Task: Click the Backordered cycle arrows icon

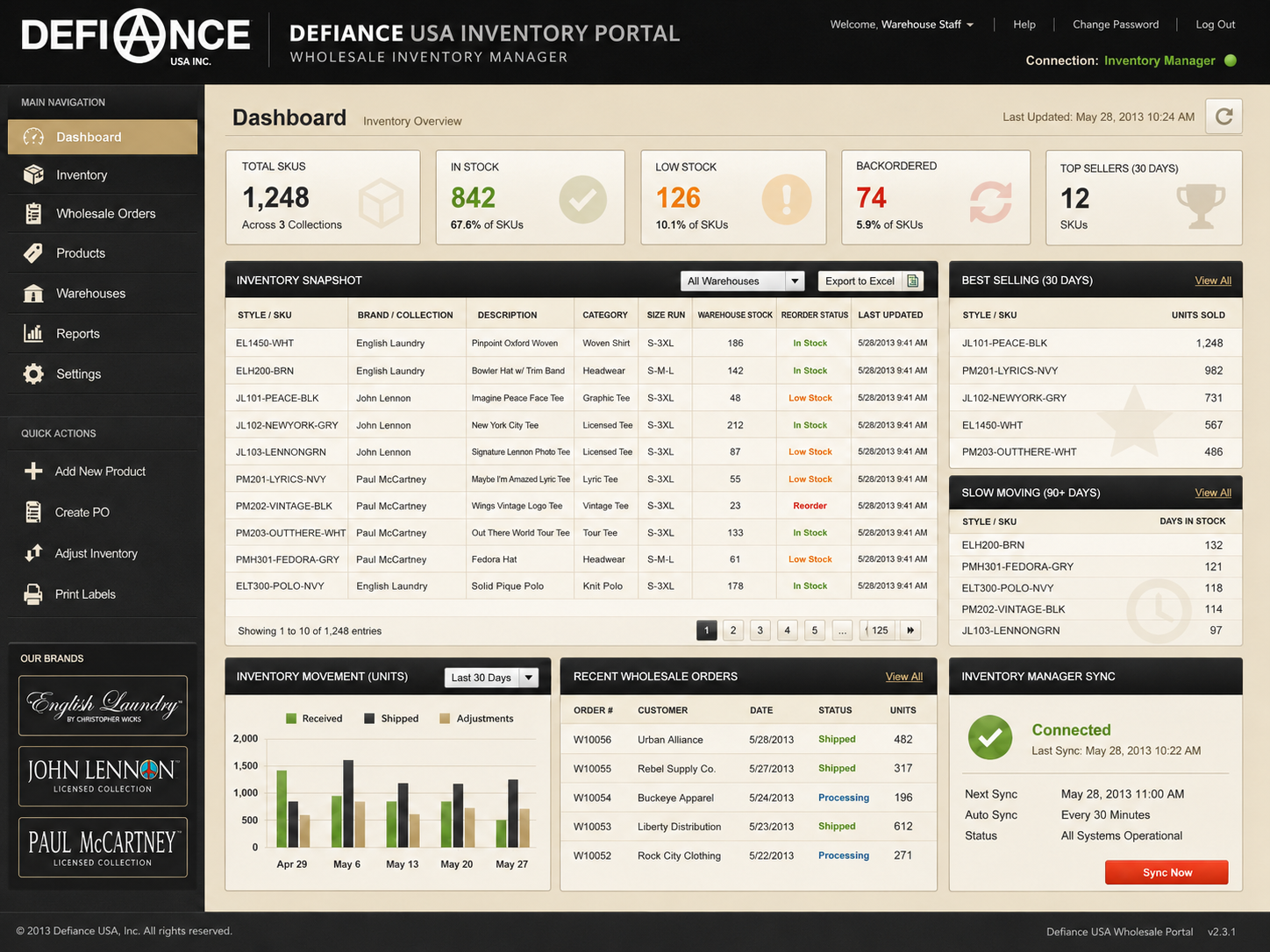Action: [991, 202]
